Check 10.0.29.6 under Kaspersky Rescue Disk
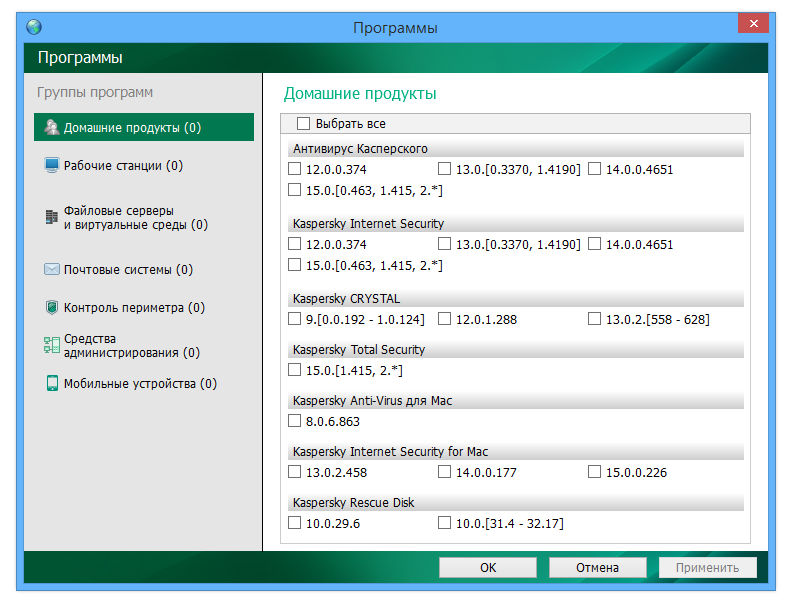 [x=294, y=522]
